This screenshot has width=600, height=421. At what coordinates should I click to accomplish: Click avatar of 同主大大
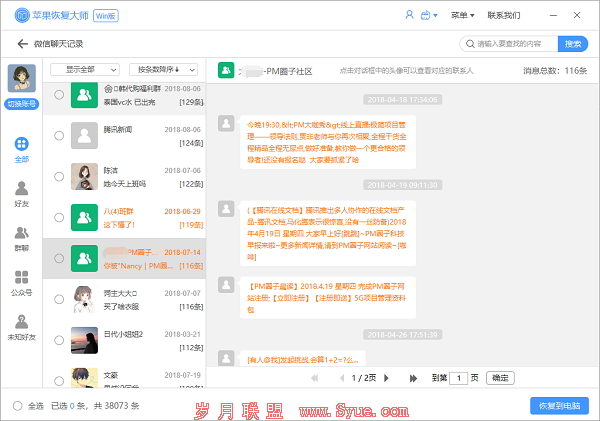click(84, 299)
